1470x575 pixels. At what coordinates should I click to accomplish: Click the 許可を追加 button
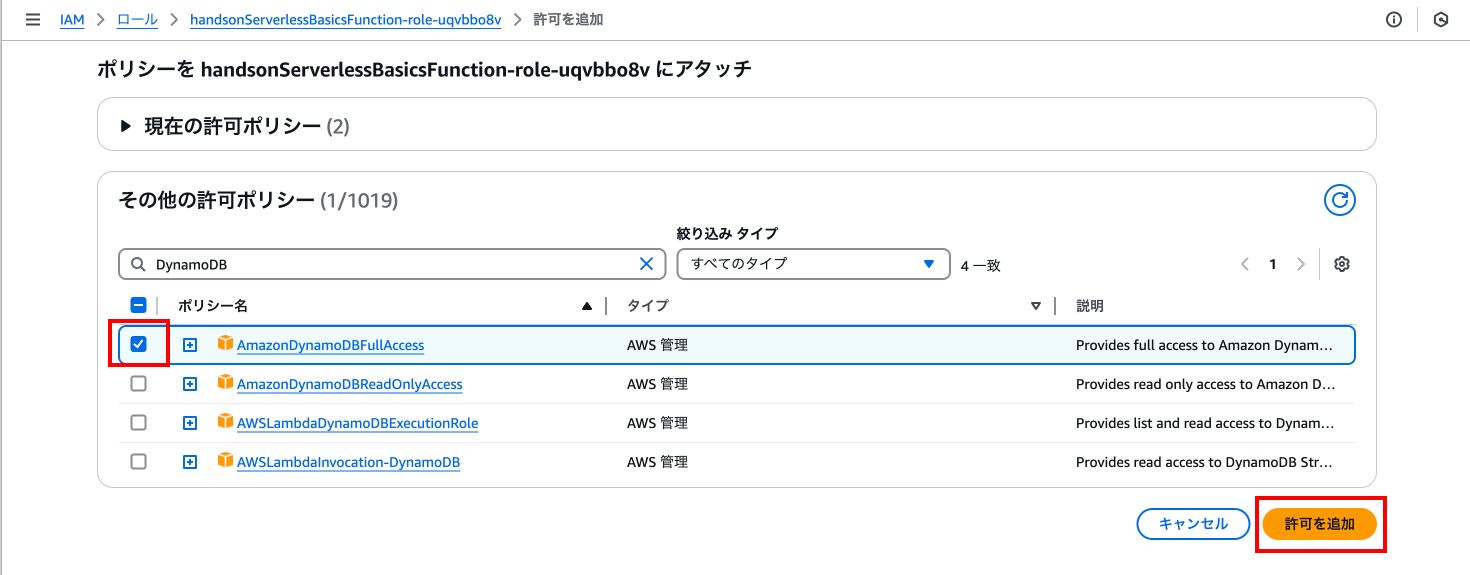(1319, 524)
